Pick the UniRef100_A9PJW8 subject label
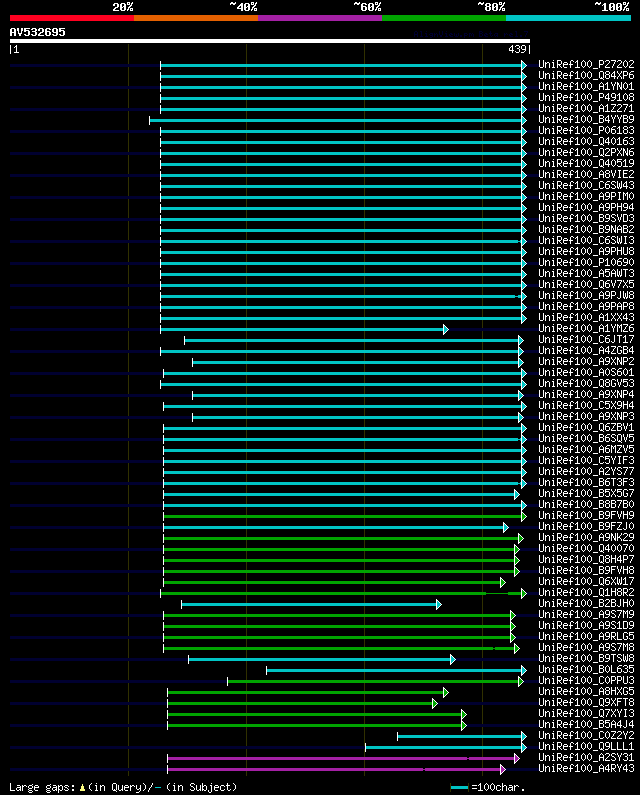640x795 pixels. pos(586,296)
